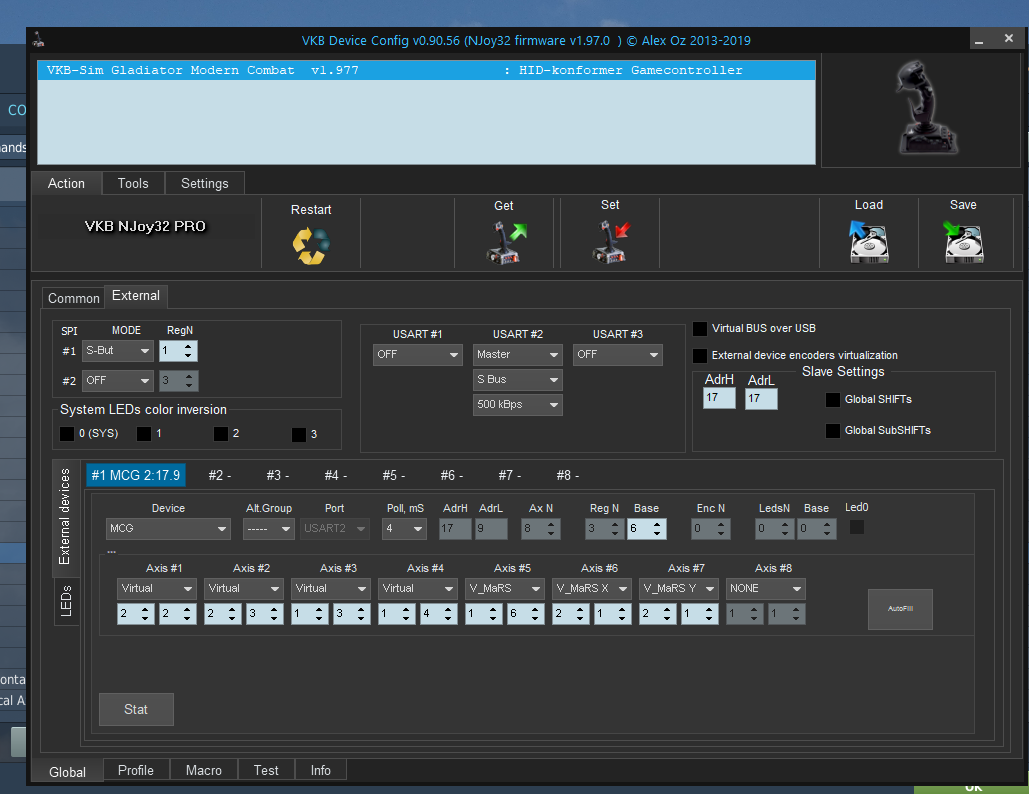Click the SPI #1 RegN stepper
Image resolution: width=1029 pixels, height=794 pixels.
tap(178, 351)
